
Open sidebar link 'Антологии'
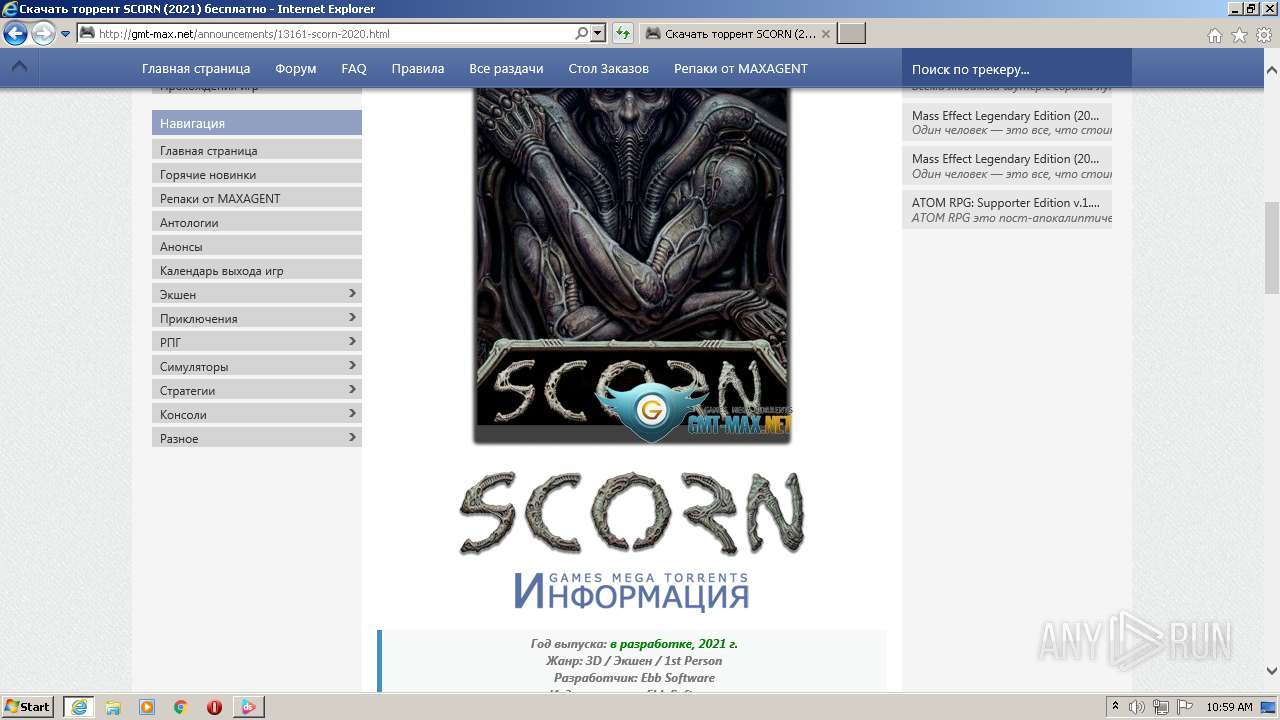click(x=257, y=222)
